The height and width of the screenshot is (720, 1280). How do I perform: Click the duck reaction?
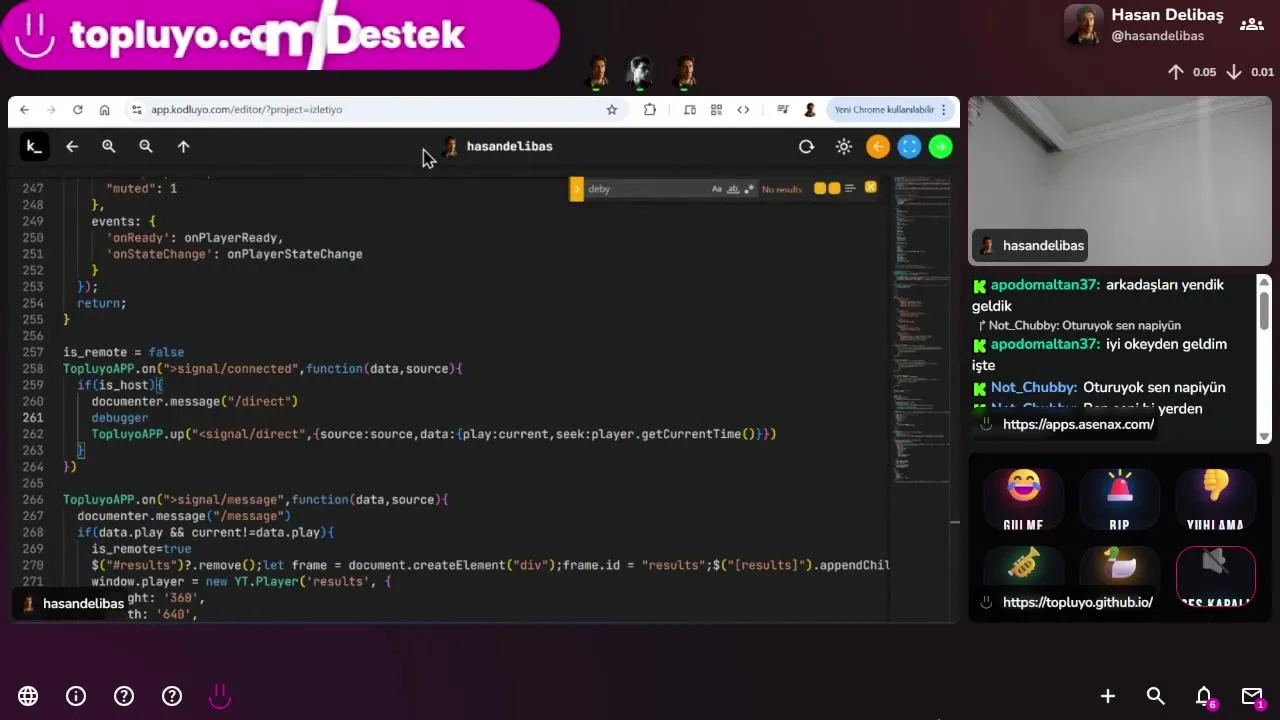(x=1119, y=566)
